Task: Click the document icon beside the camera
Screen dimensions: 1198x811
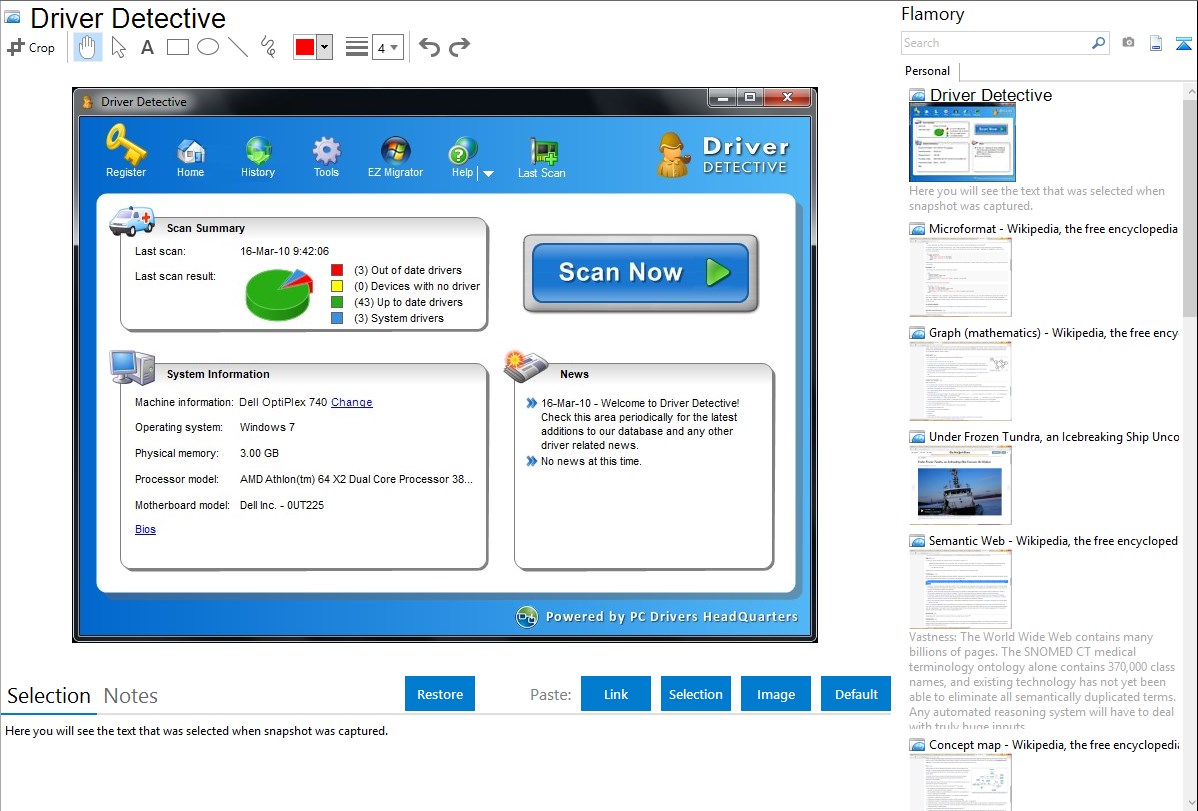Action: pyautogui.click(x=1156, y=43)
